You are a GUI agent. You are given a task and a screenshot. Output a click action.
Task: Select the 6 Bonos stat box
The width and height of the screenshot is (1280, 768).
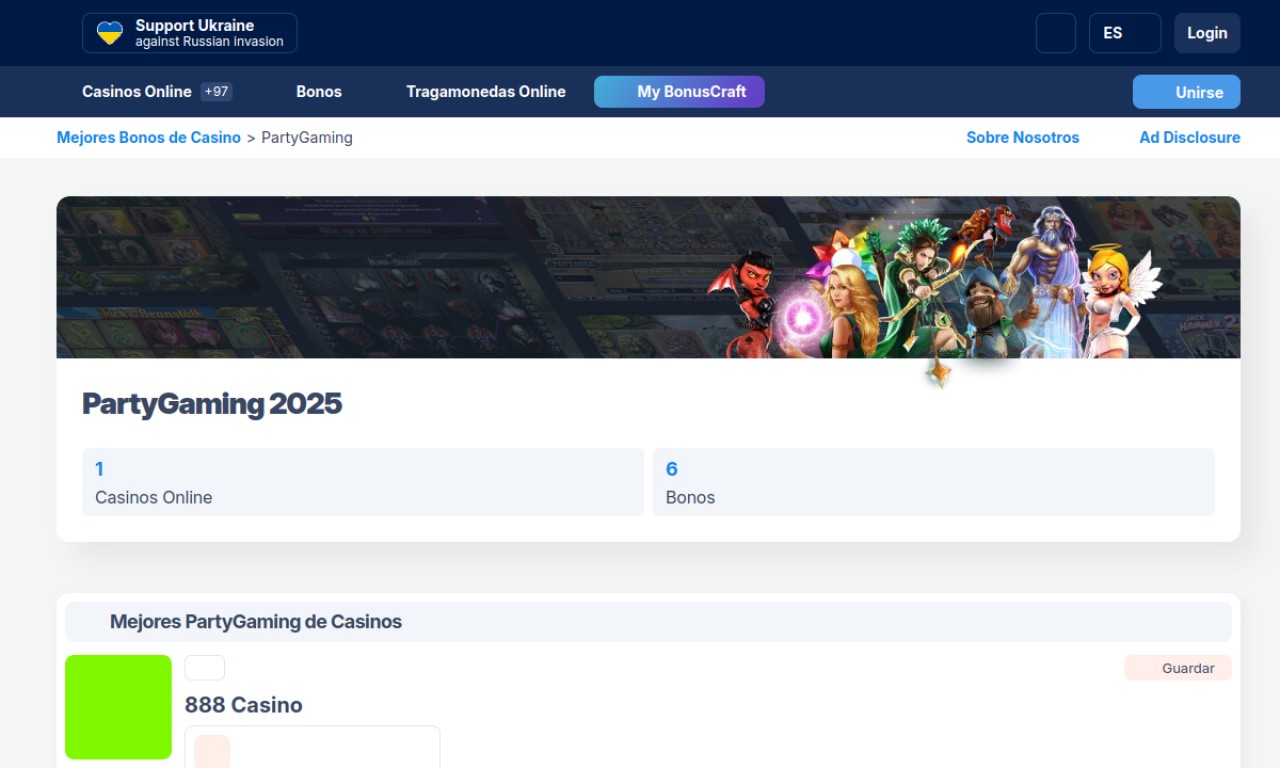click(934, 482)
